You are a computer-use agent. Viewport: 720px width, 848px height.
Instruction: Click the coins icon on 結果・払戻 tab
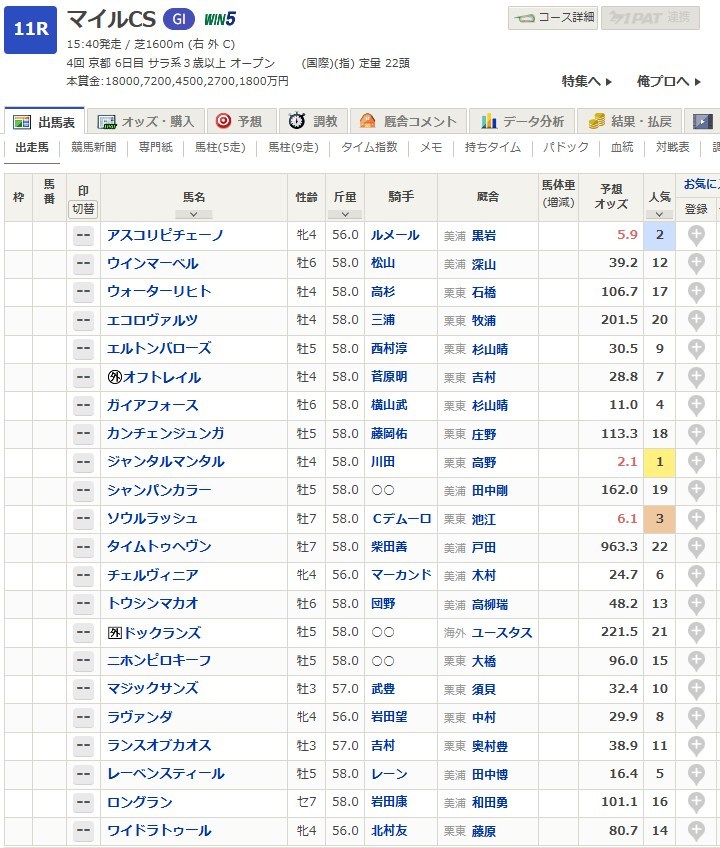click(x=597, y=121)
